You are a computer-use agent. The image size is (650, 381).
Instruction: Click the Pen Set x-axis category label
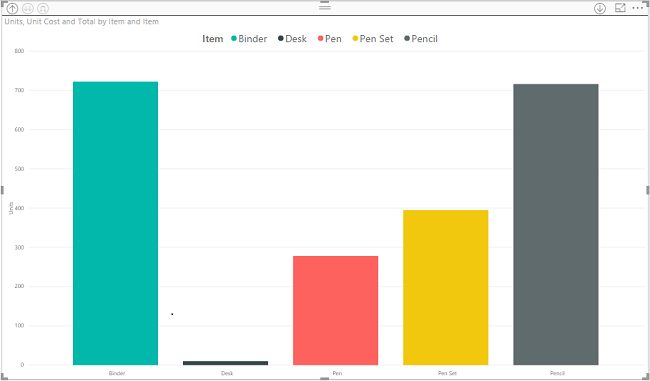(447, 373)
